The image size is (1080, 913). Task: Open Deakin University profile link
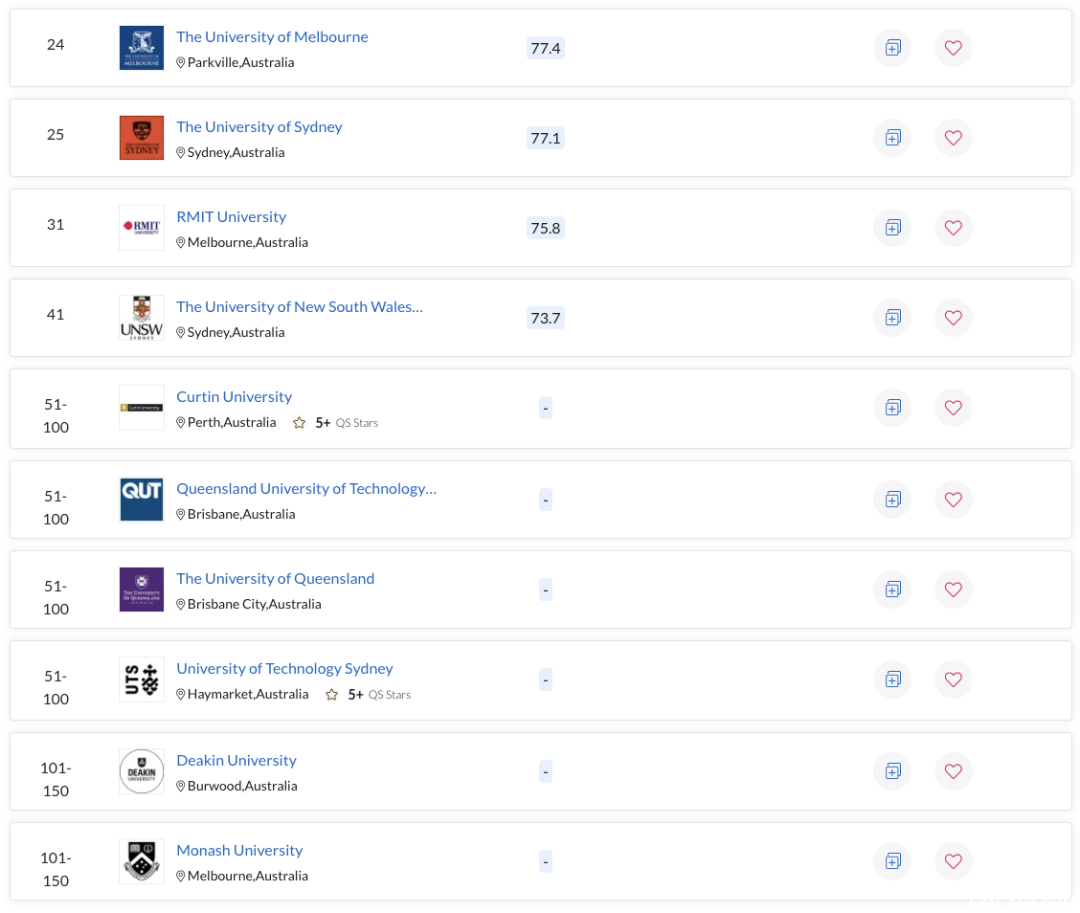coord(236,760)
